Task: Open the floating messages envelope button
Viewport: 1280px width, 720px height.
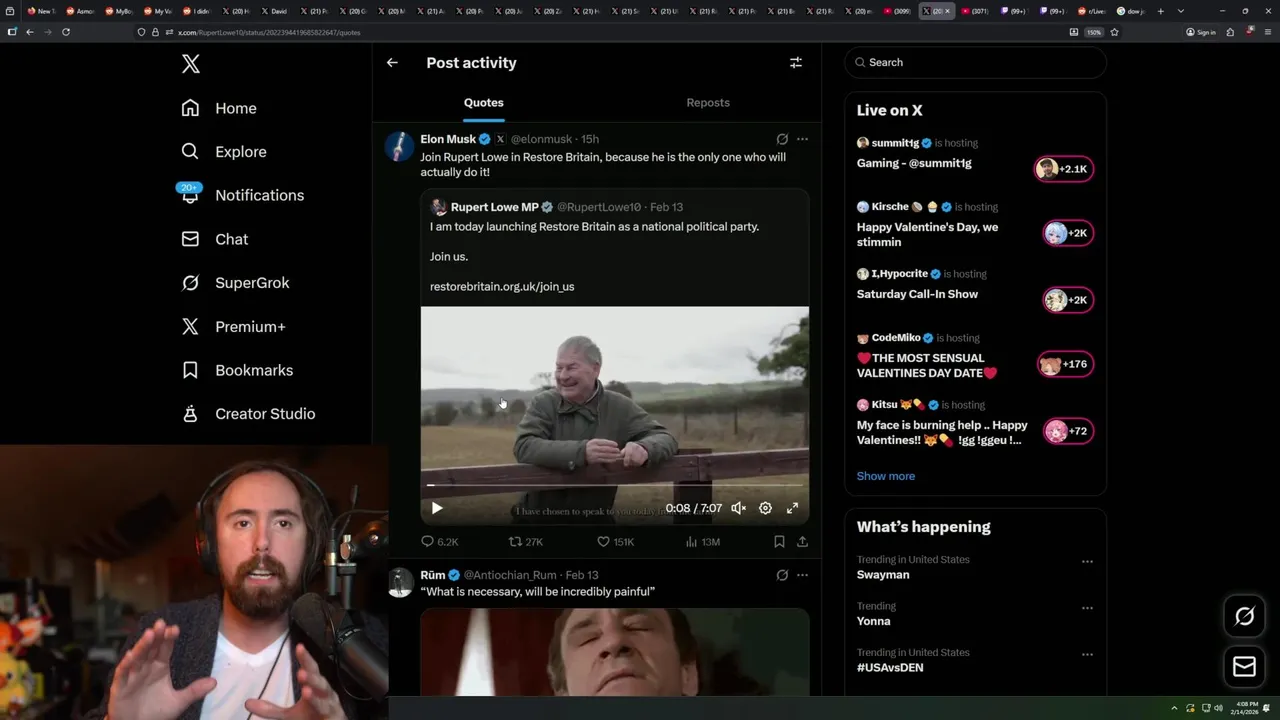Action: point(1244,667)
